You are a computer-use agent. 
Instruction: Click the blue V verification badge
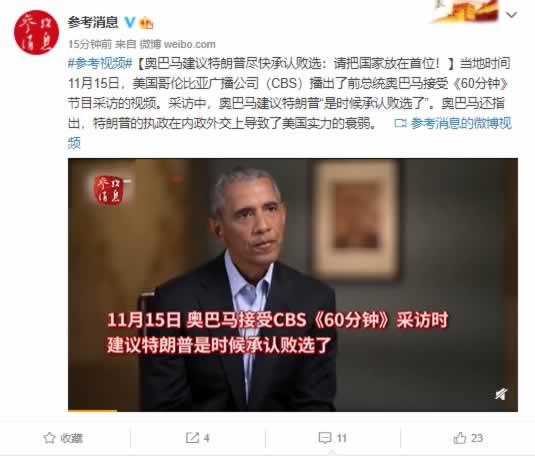[x=130, y=22]
